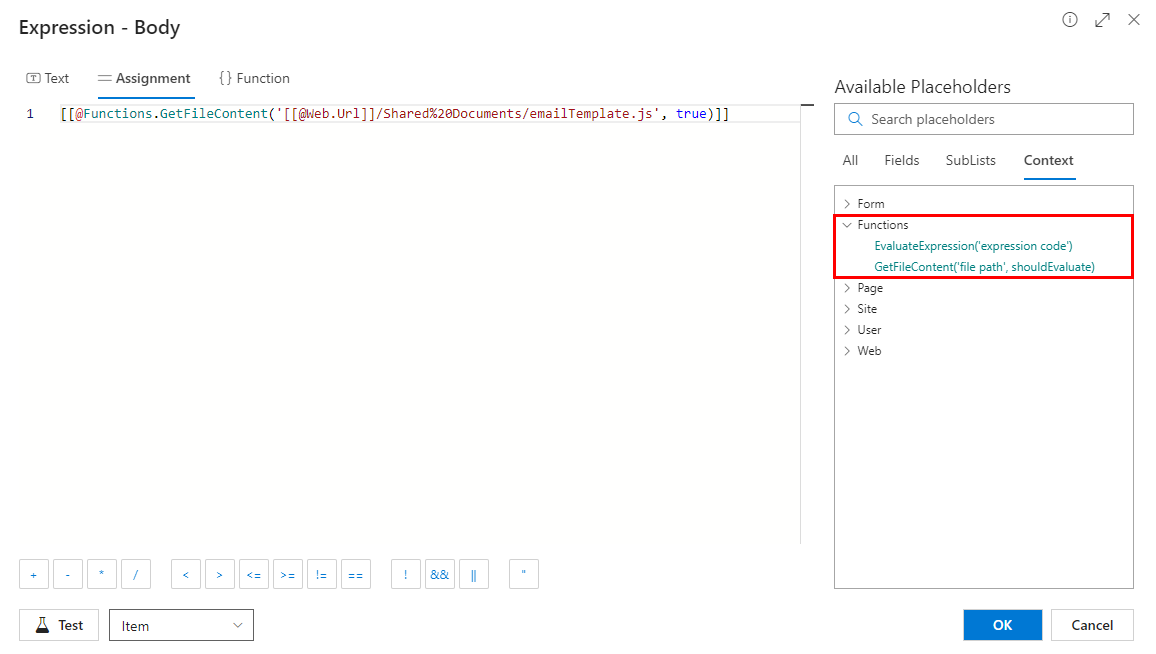Click the search placeholders magnifier icon

click(855, 119)
